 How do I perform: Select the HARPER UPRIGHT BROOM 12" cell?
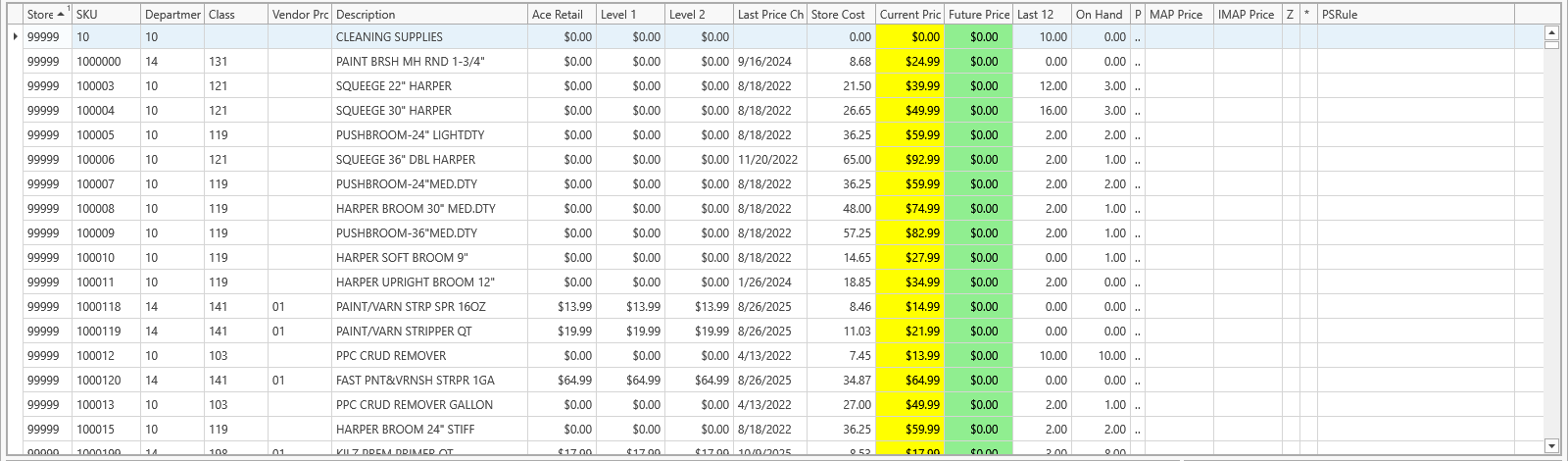click(x=429, y=282)
